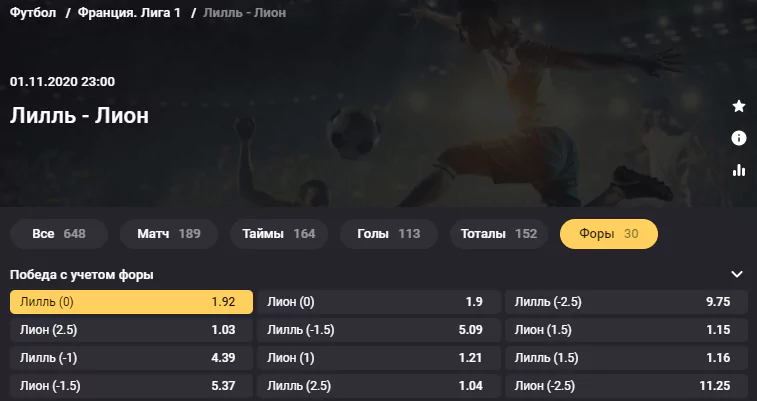Pick Лион (0) odds 1.9
This screenshot has height=401, width=757.
point(378,302)
